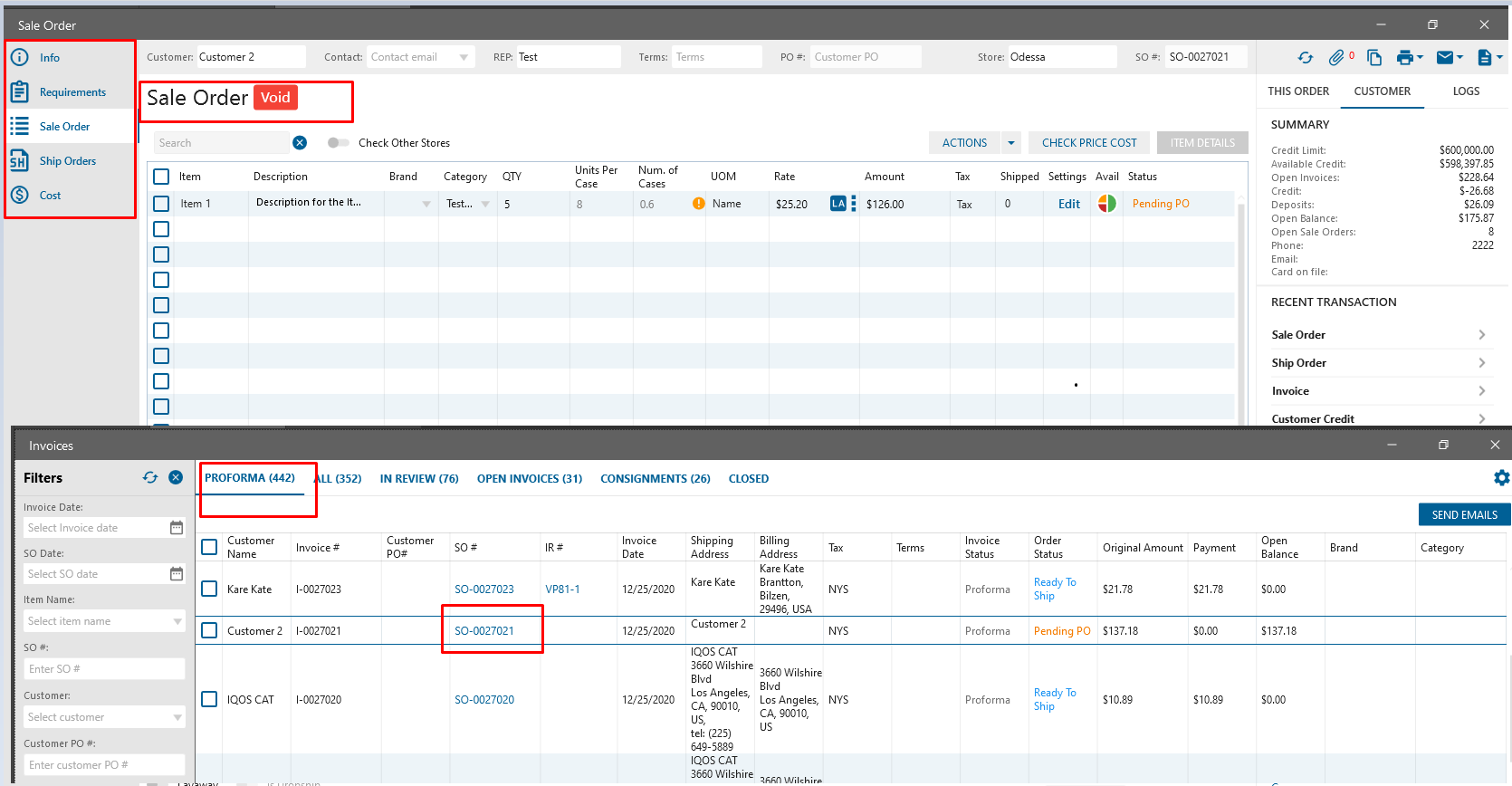This screenshot has width=1512, height=786.
Task: Click the ITEM DETAILS button
Action: pyautogui.click(x=1202, y=142)
